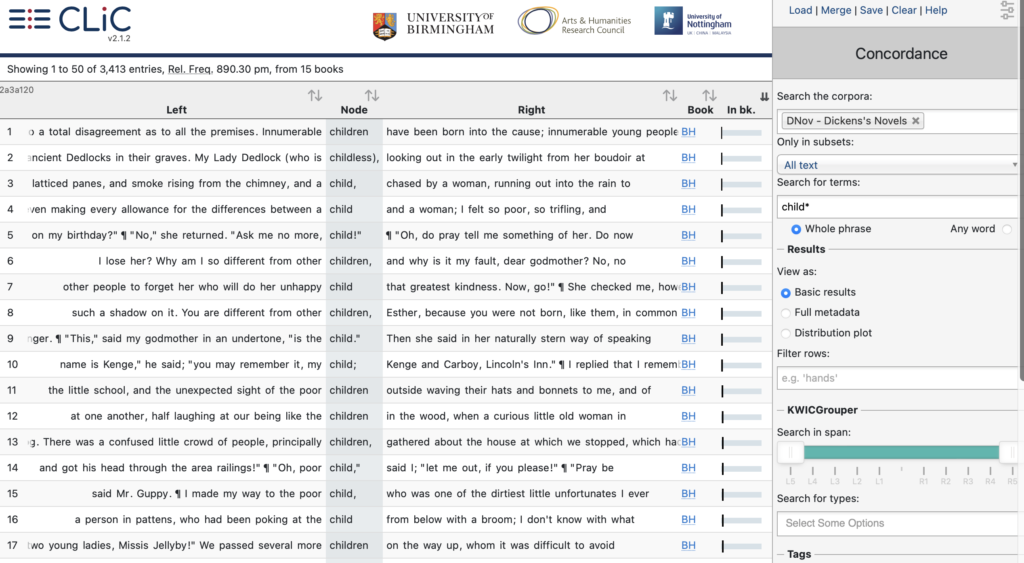Sort by the Book column arrows
This screenshot has width=1024, height=563.
point(709,96)
